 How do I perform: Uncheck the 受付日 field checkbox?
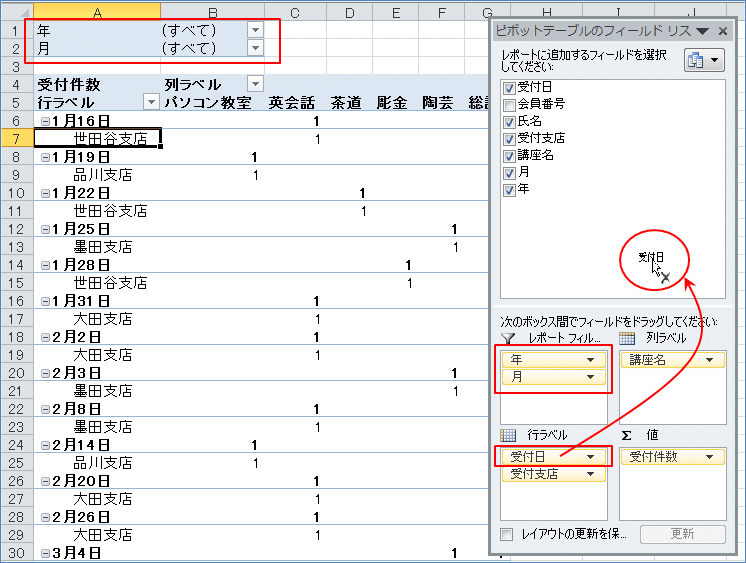509,88
